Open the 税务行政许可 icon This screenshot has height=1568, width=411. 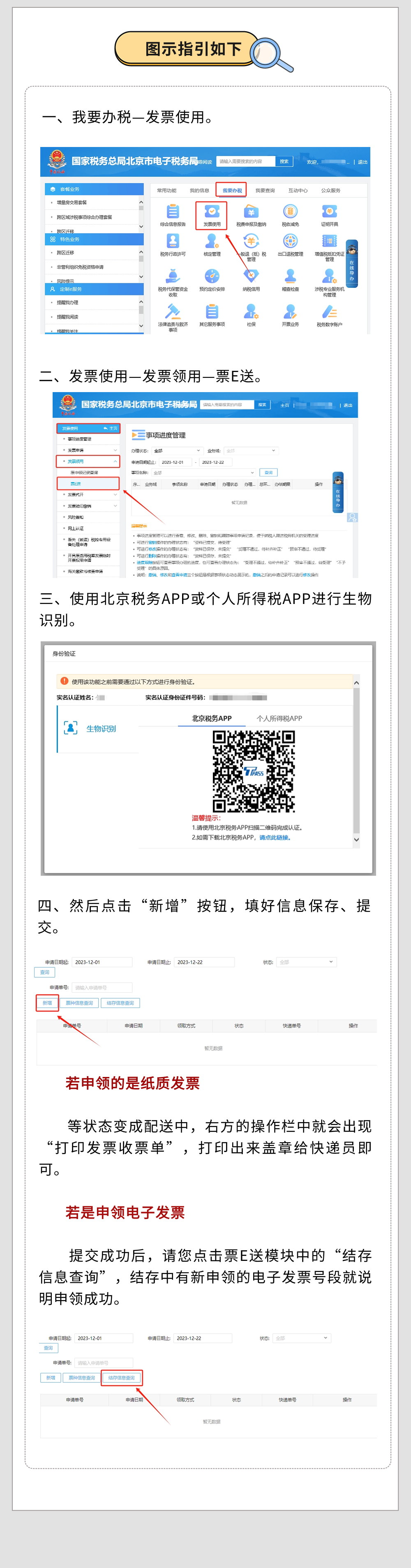[173, 241]
